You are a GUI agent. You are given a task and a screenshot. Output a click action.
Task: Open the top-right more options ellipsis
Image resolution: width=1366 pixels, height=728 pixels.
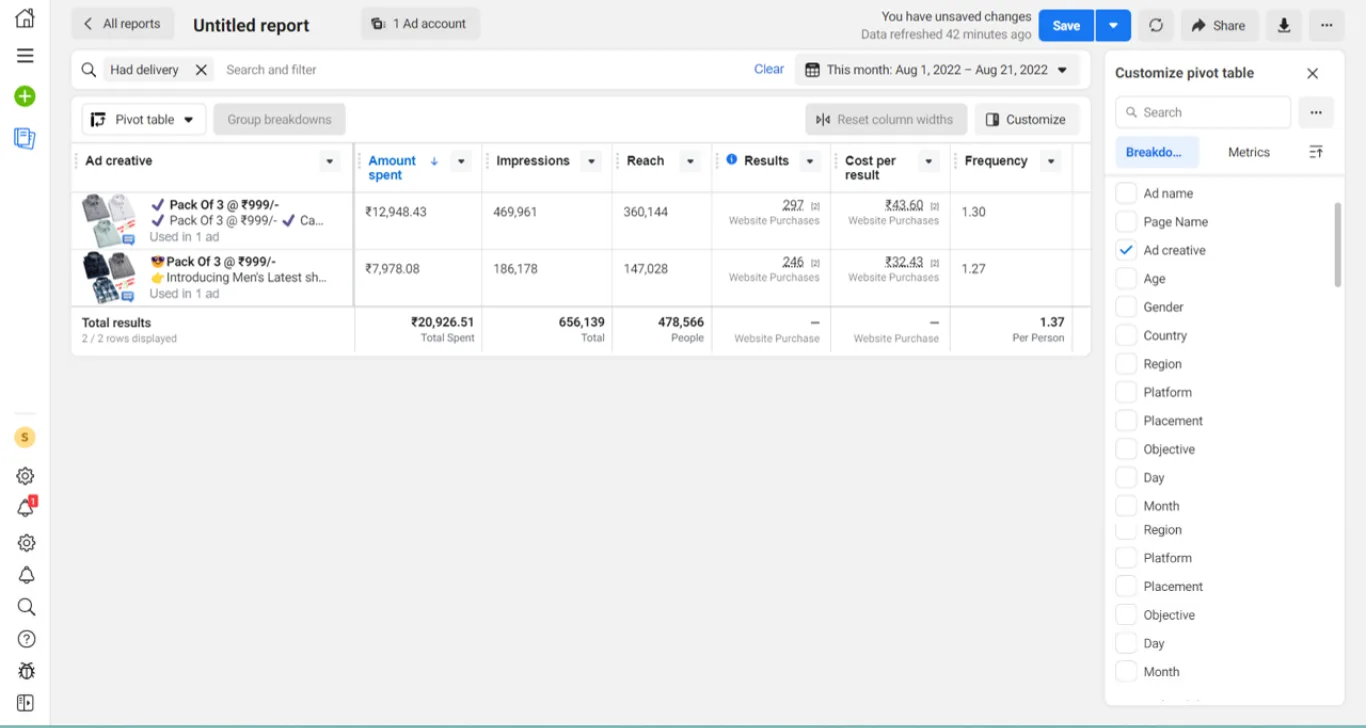1326,25
